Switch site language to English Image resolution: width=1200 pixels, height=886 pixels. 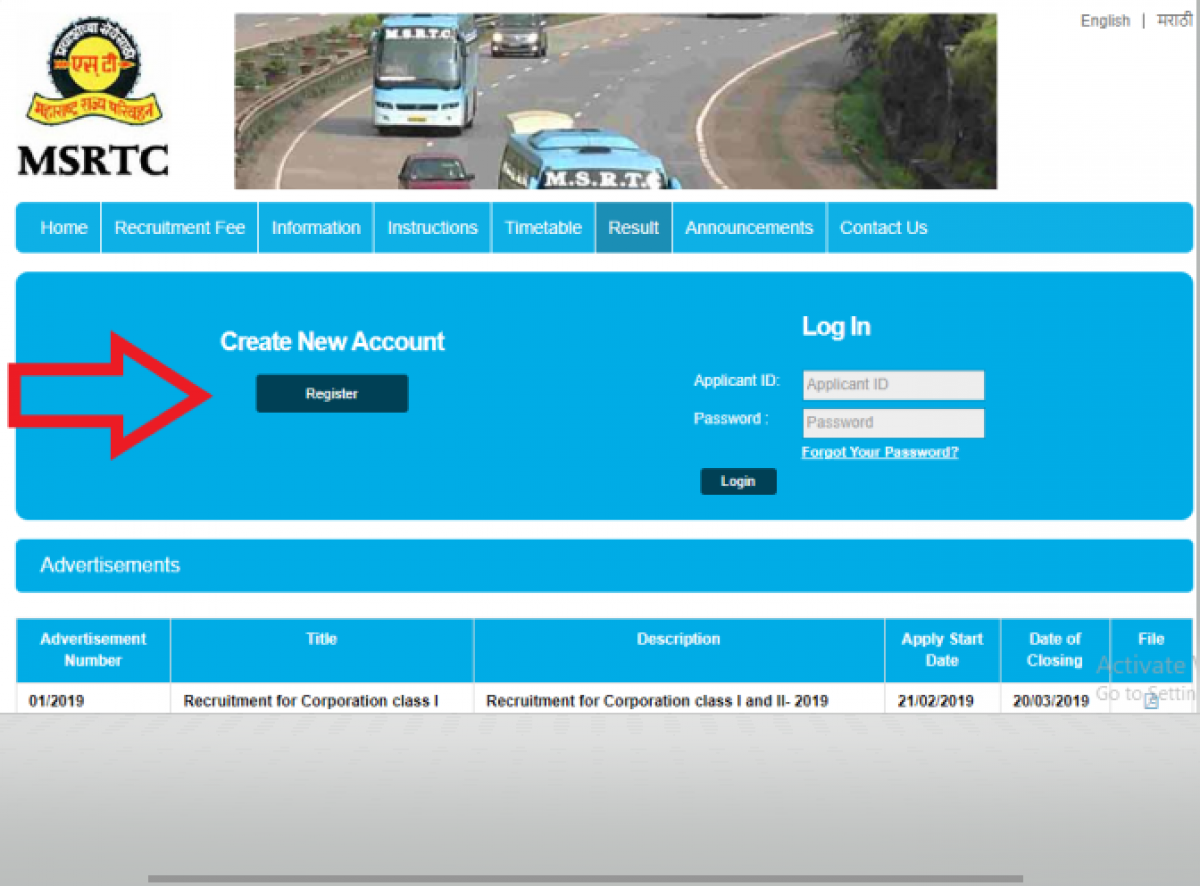pyautogui.click(x=1104, y=21)
